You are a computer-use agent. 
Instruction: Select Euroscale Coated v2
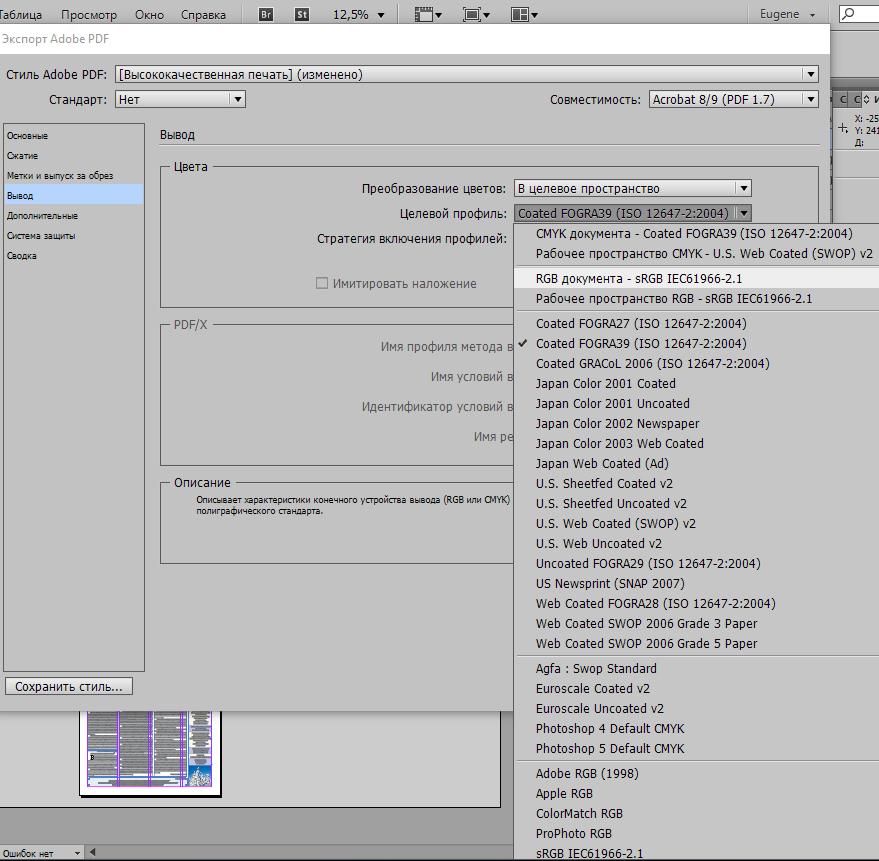[696, 688]
